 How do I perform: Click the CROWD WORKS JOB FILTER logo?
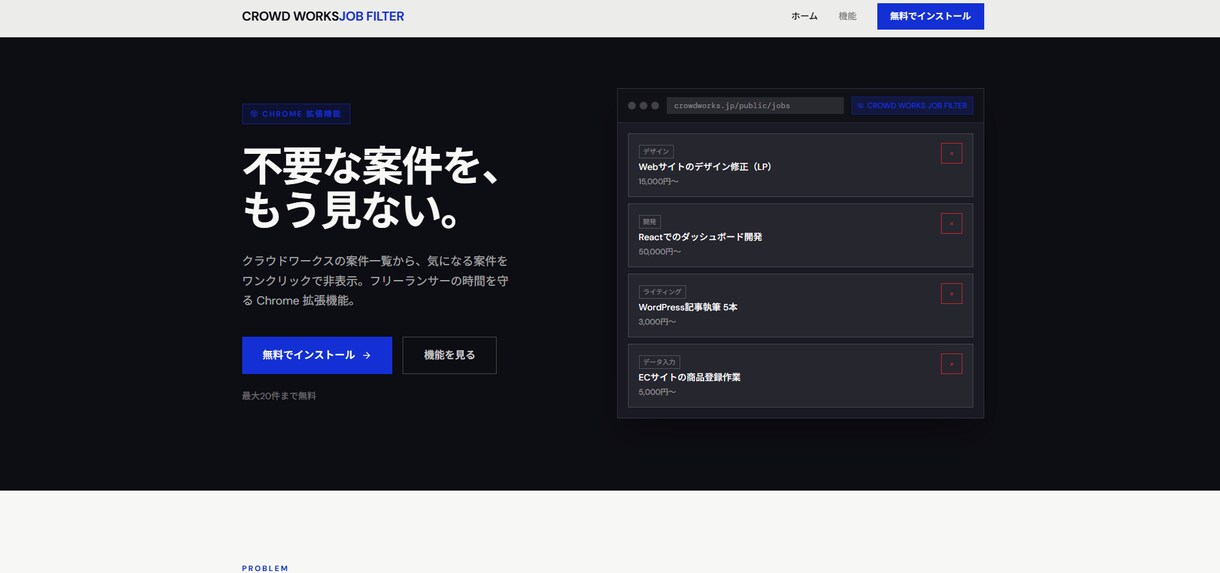pos(323,16)
